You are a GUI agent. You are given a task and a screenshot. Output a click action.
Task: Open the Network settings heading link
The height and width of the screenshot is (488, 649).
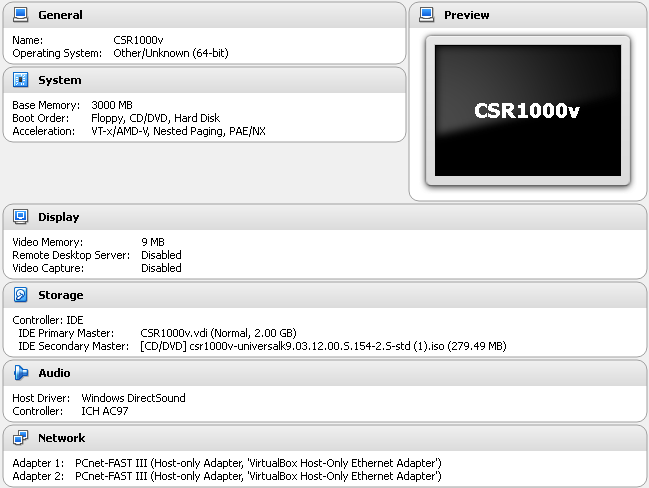(x=61, y=438)
